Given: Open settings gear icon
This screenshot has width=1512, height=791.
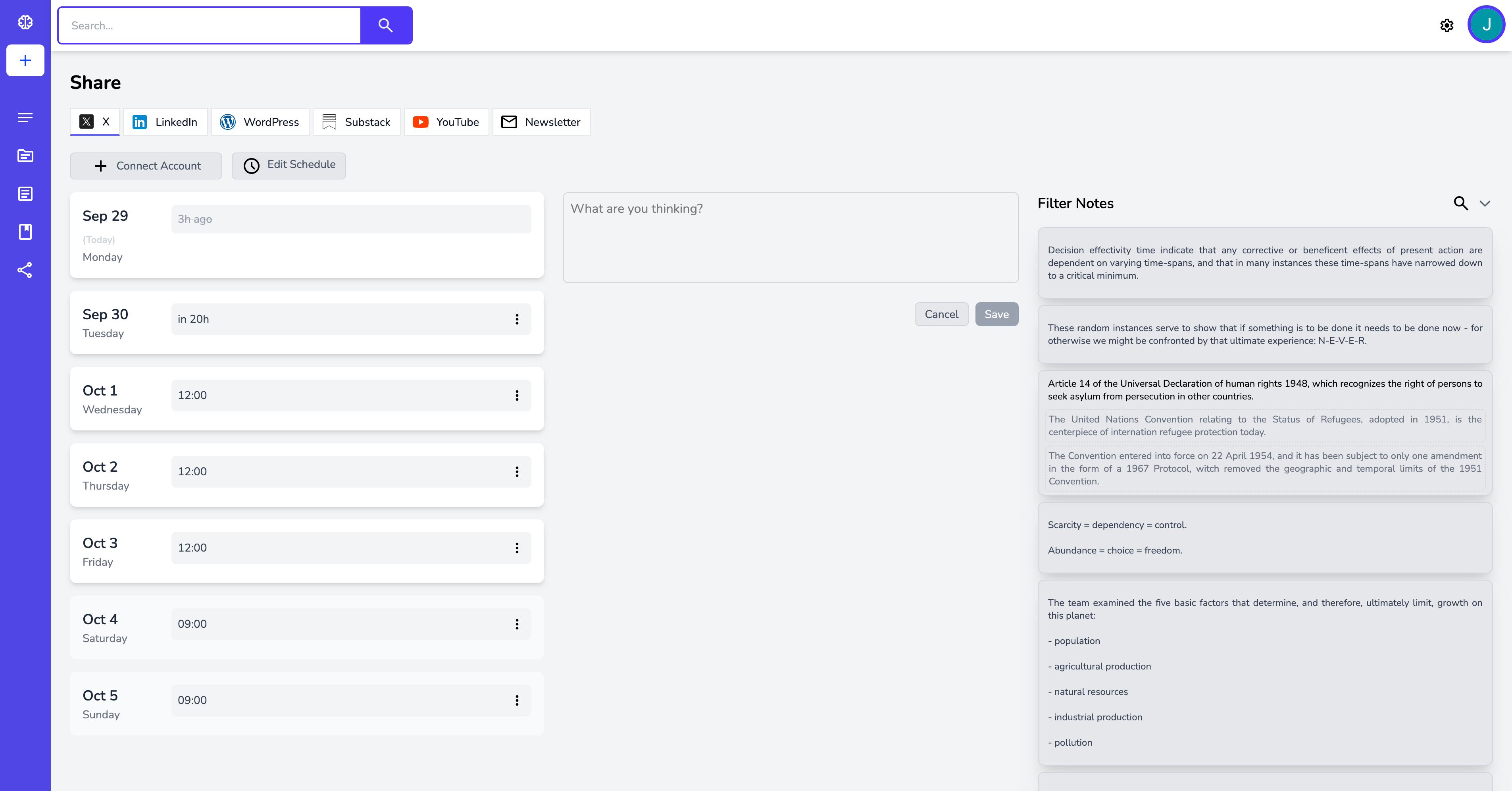Looking at the screenshot, I should (1447, 25).
